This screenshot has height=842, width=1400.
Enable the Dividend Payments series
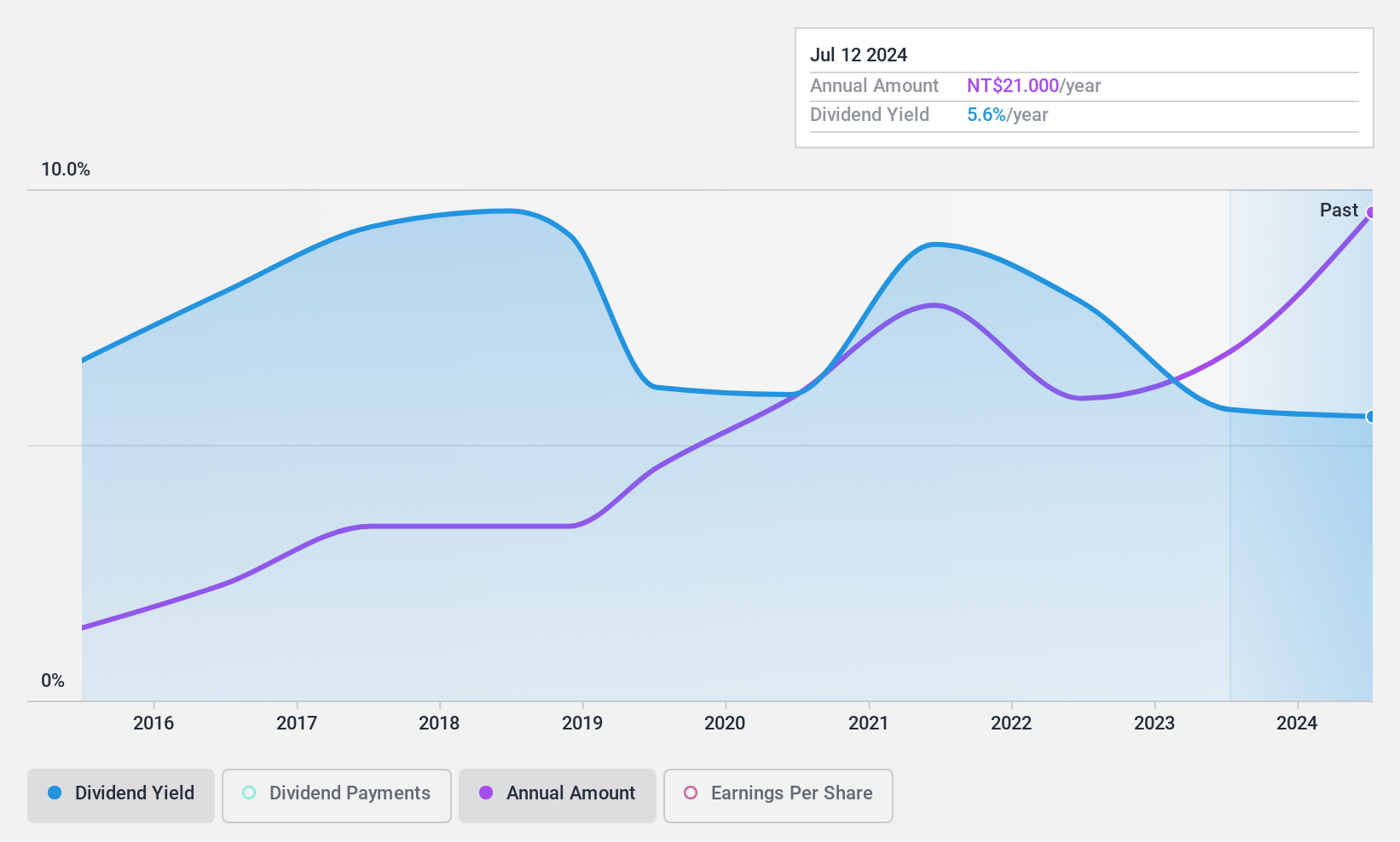pos(337,796)
